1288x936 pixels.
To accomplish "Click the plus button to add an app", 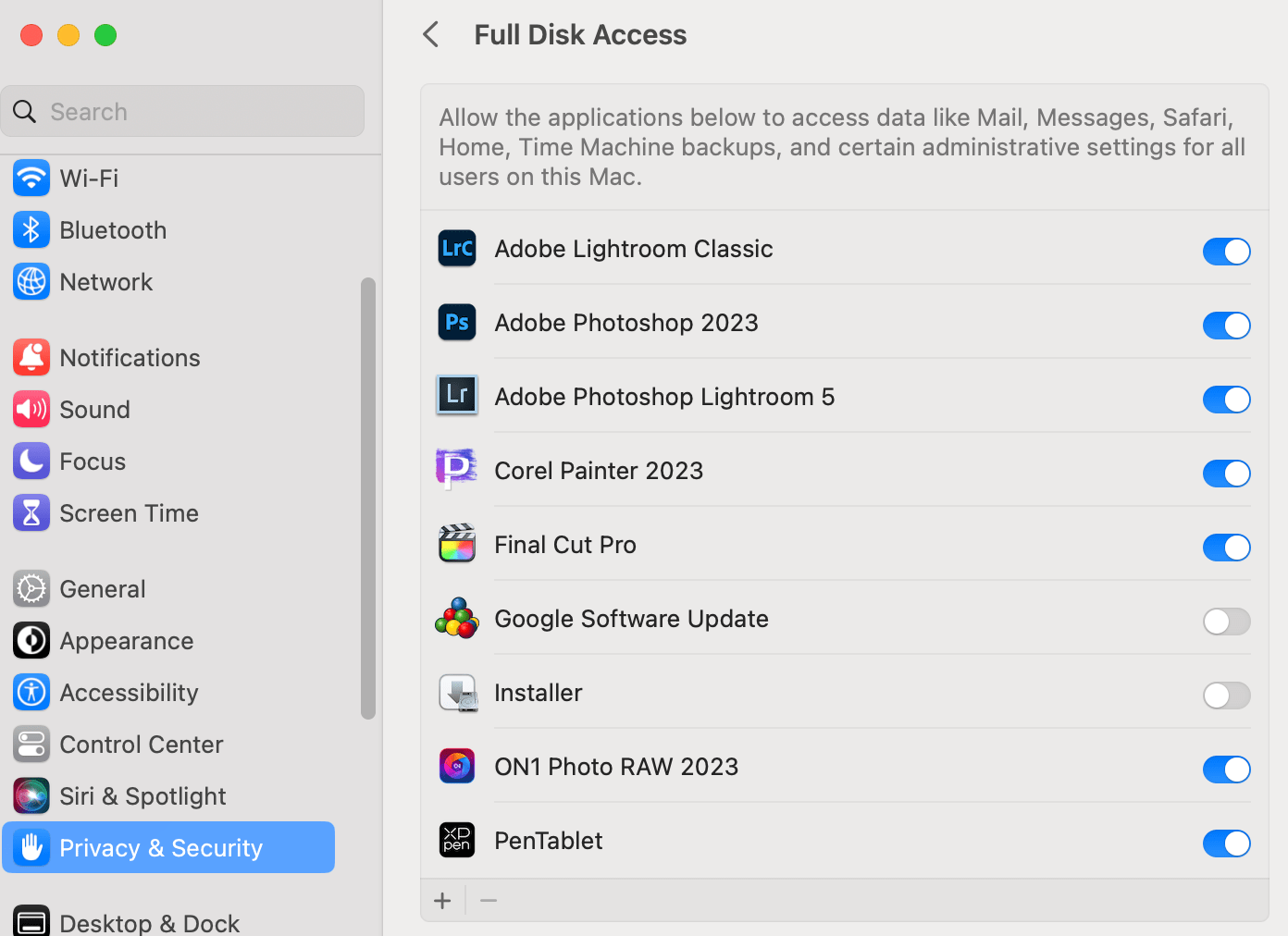I will [442, 900].
